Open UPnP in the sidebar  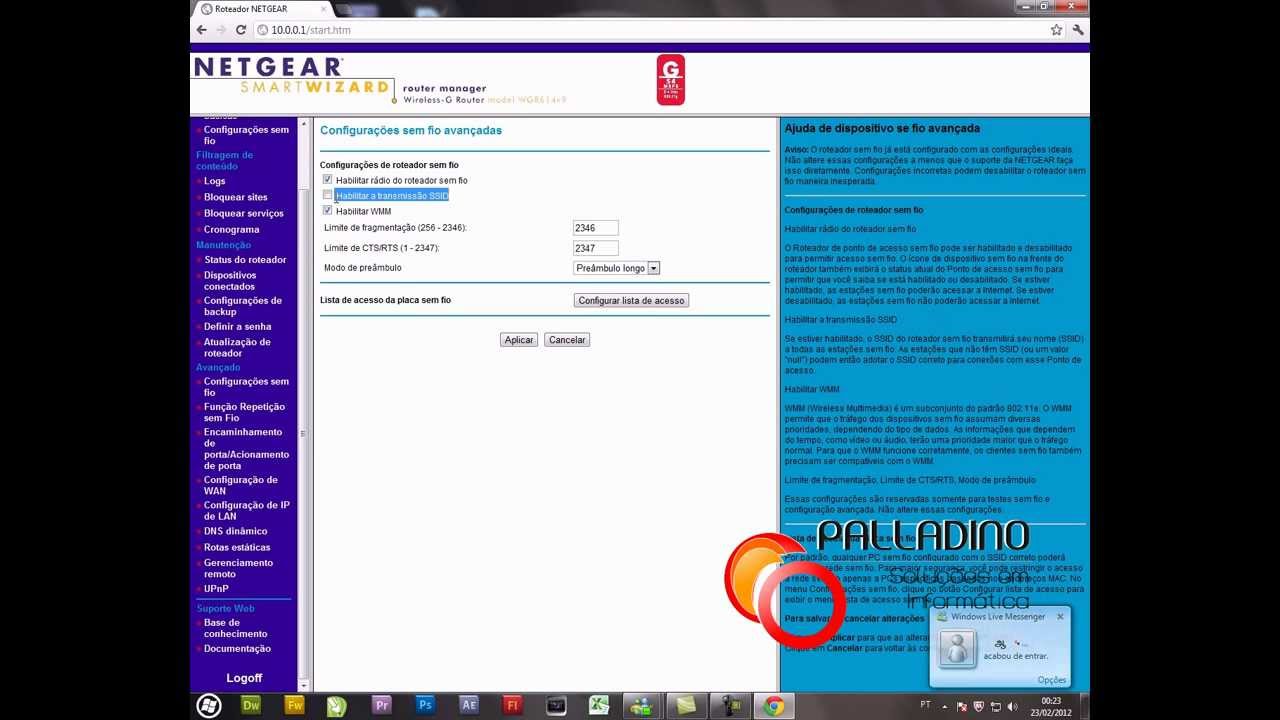tap(216, 589)
